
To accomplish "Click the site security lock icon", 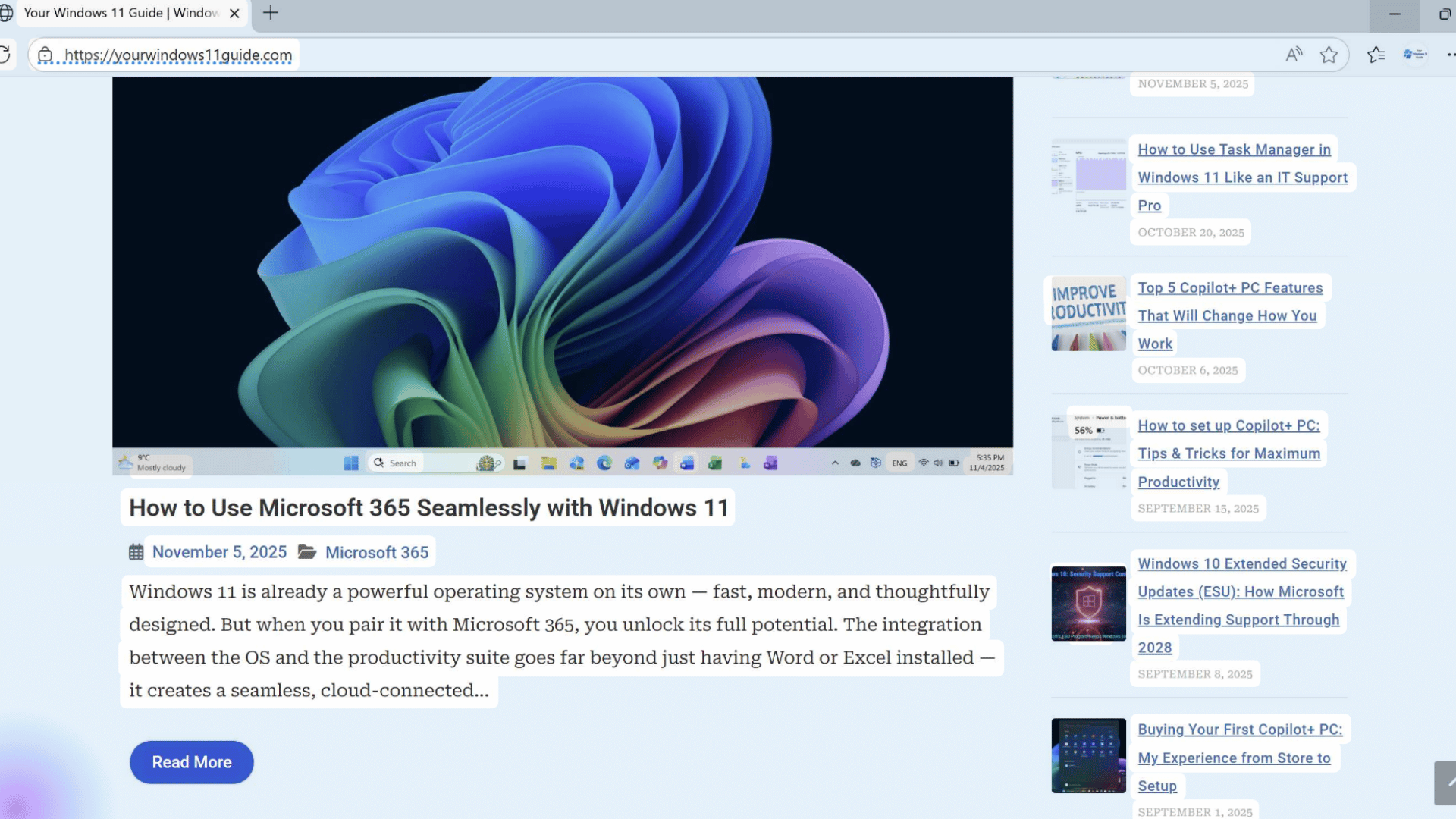I will pyautogui.click(x=45, y=55).
